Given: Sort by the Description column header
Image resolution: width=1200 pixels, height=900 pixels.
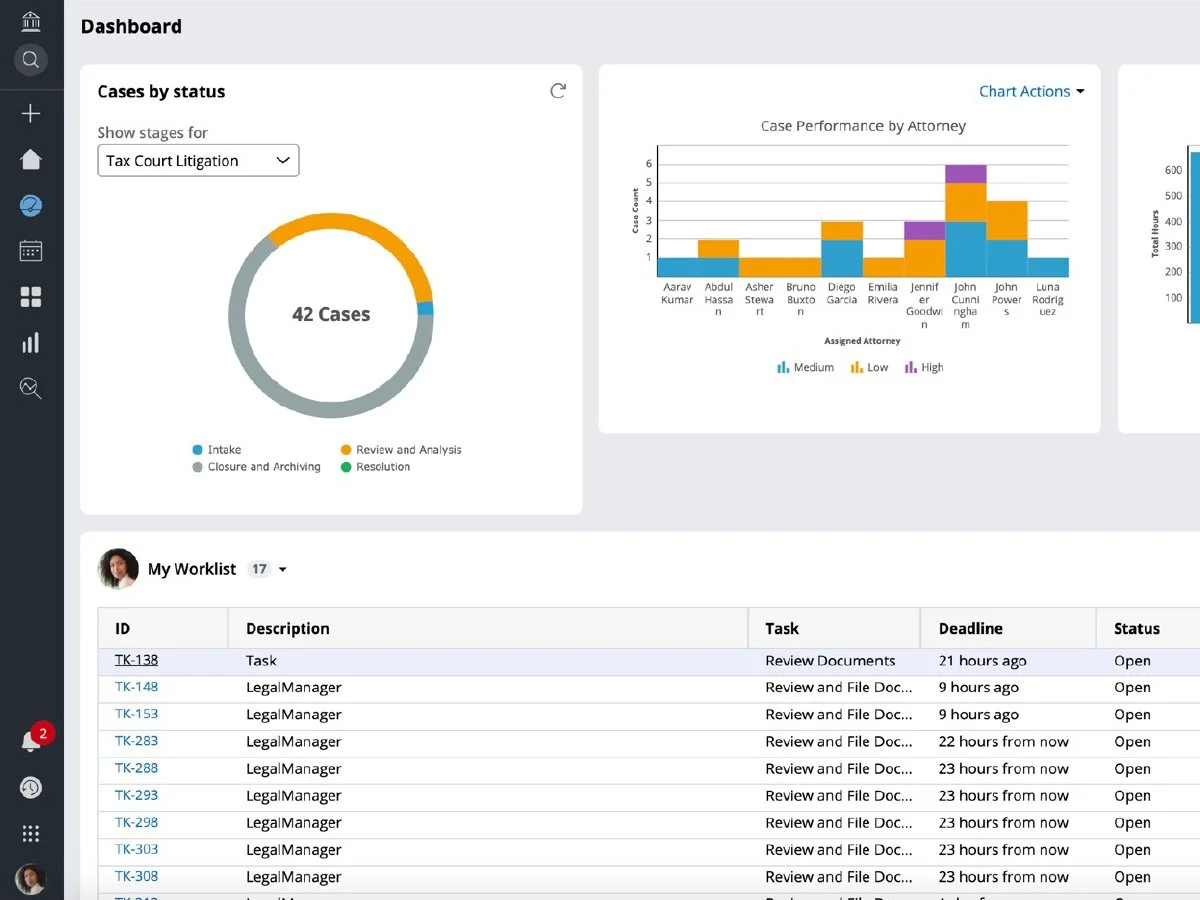Looking at the screenshot, I should (x=488, y=629).
